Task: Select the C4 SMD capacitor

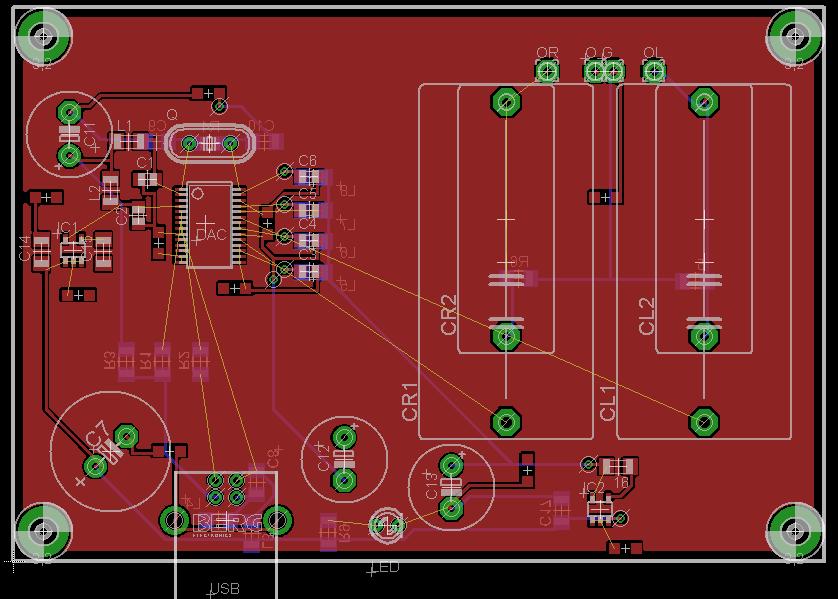Action: pyautogui.click(x=309, y=241)
